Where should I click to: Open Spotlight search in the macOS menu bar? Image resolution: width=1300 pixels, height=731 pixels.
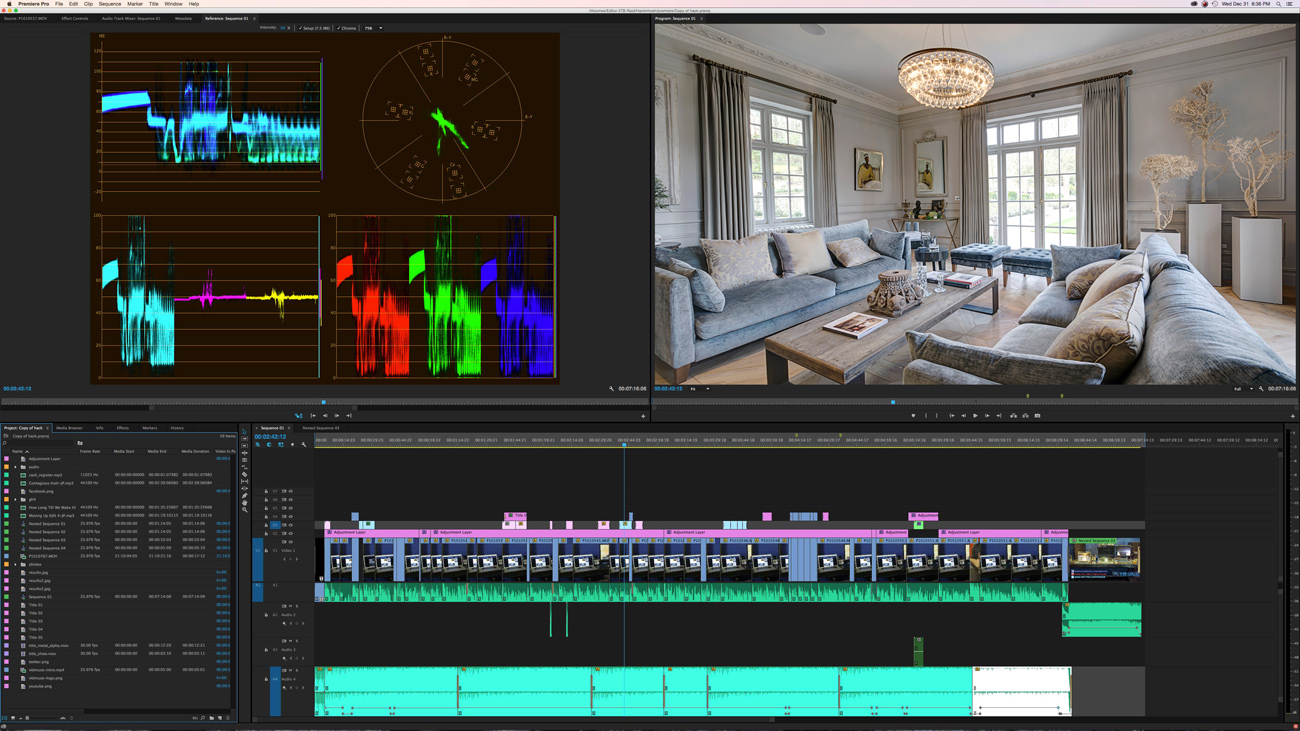1278,4
